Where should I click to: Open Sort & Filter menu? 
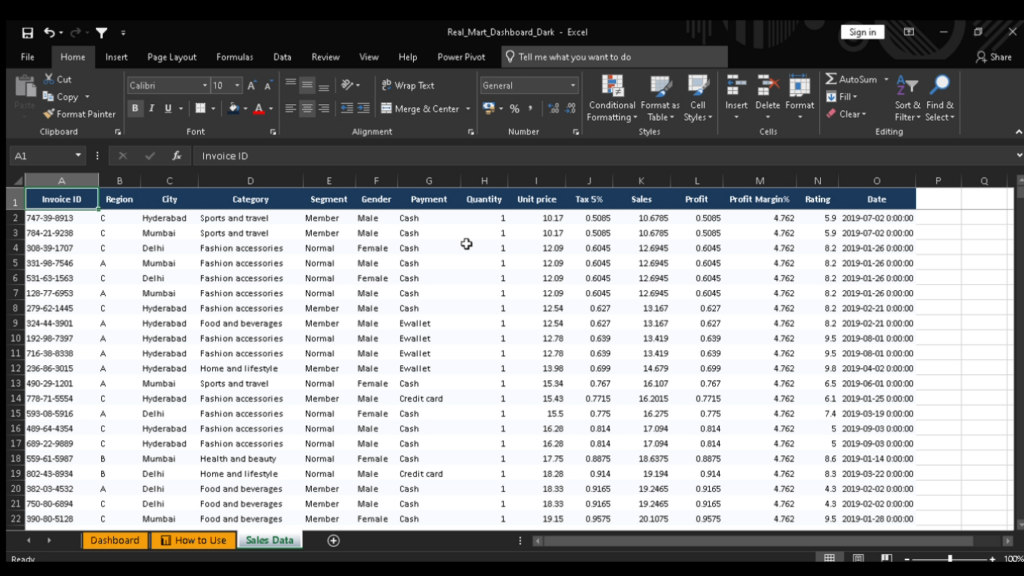(x=907, y=98)
